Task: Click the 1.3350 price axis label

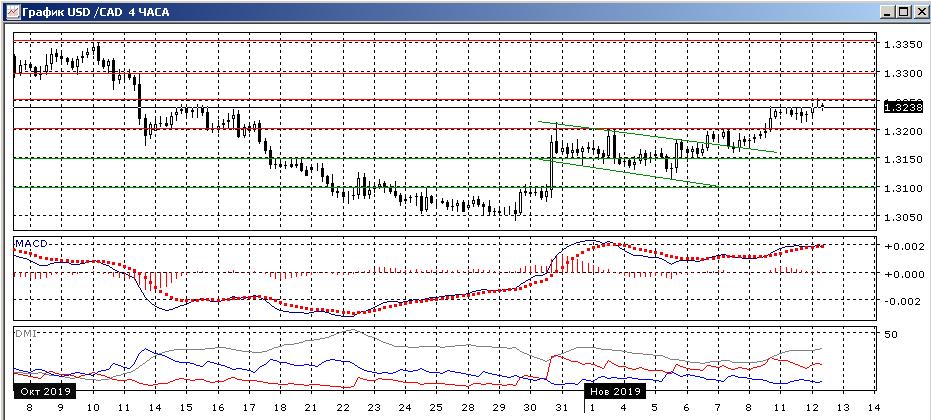Action: click(901, 45)
